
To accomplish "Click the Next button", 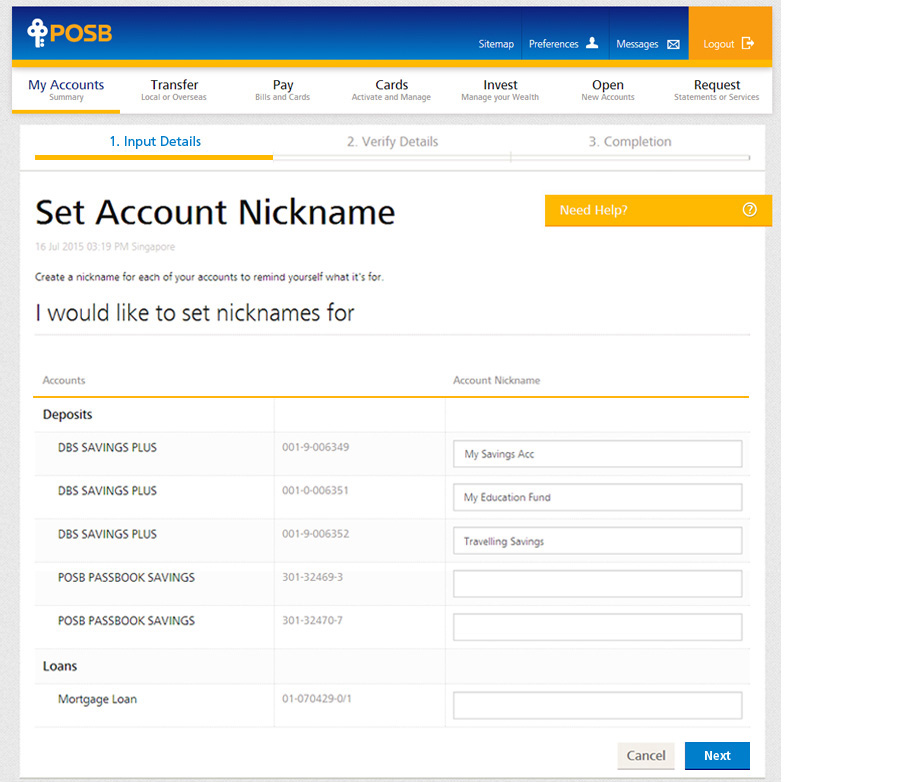I will coord(717,756).
